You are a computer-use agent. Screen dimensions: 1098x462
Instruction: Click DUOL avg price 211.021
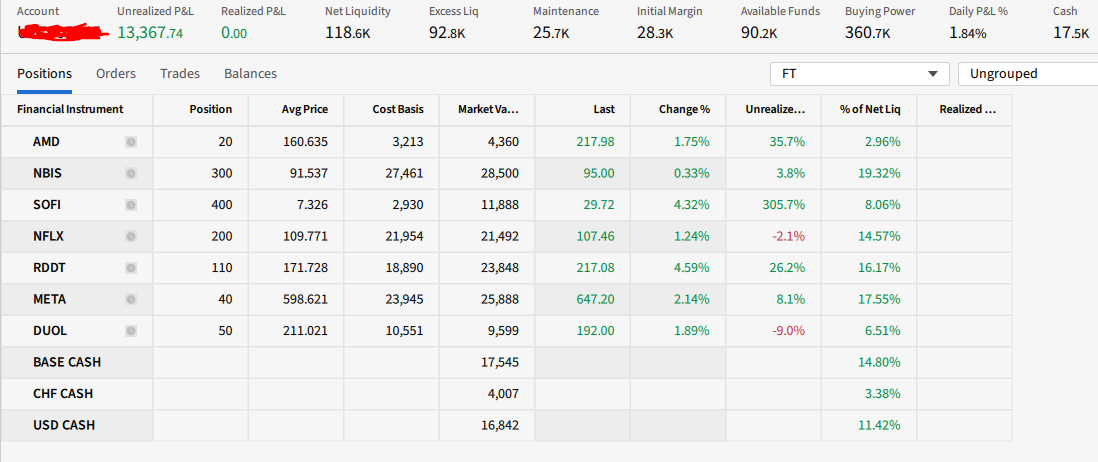(306, 331)
